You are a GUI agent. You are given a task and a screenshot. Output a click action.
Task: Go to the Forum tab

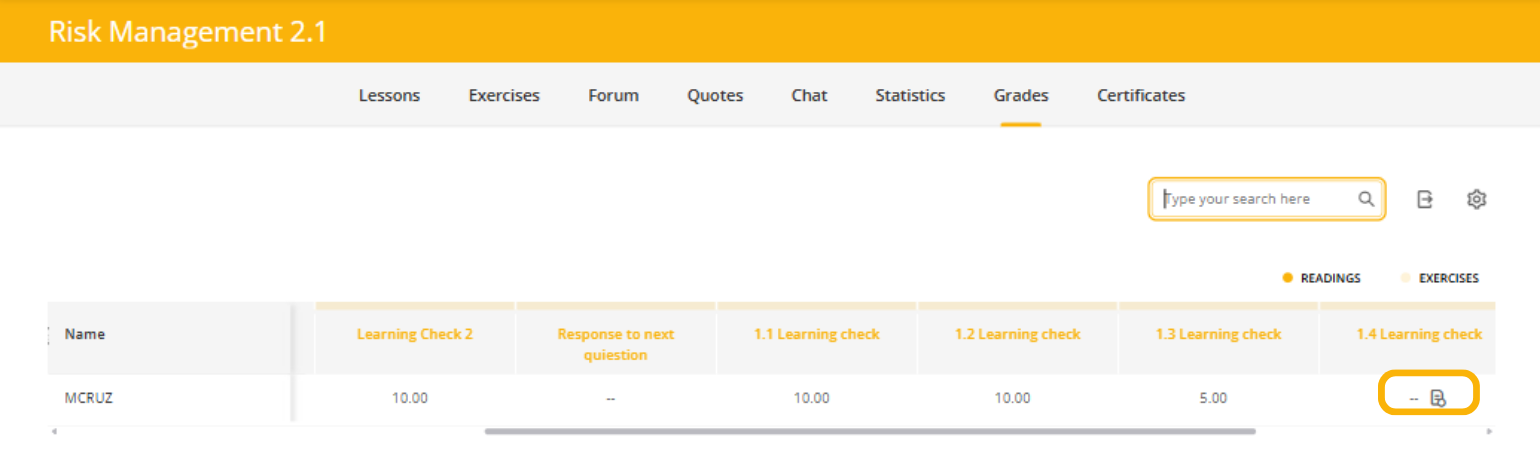pyautogui.click(x=613, y=96)
